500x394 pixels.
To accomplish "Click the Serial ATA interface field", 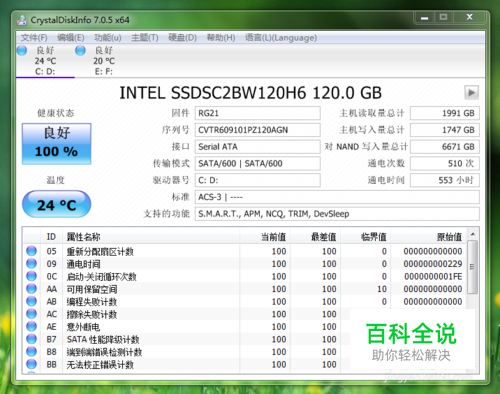I will [258, 147].
